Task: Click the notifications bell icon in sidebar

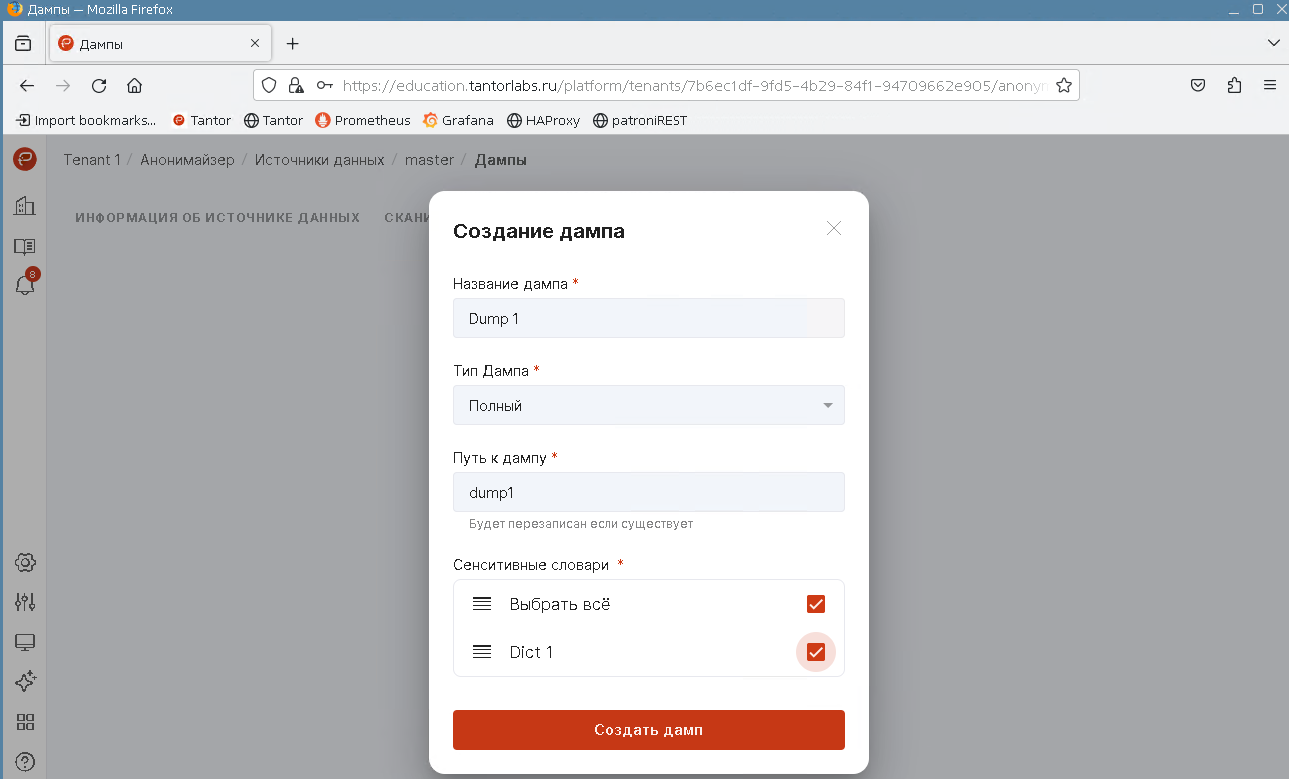Action: tap(25, 285)
